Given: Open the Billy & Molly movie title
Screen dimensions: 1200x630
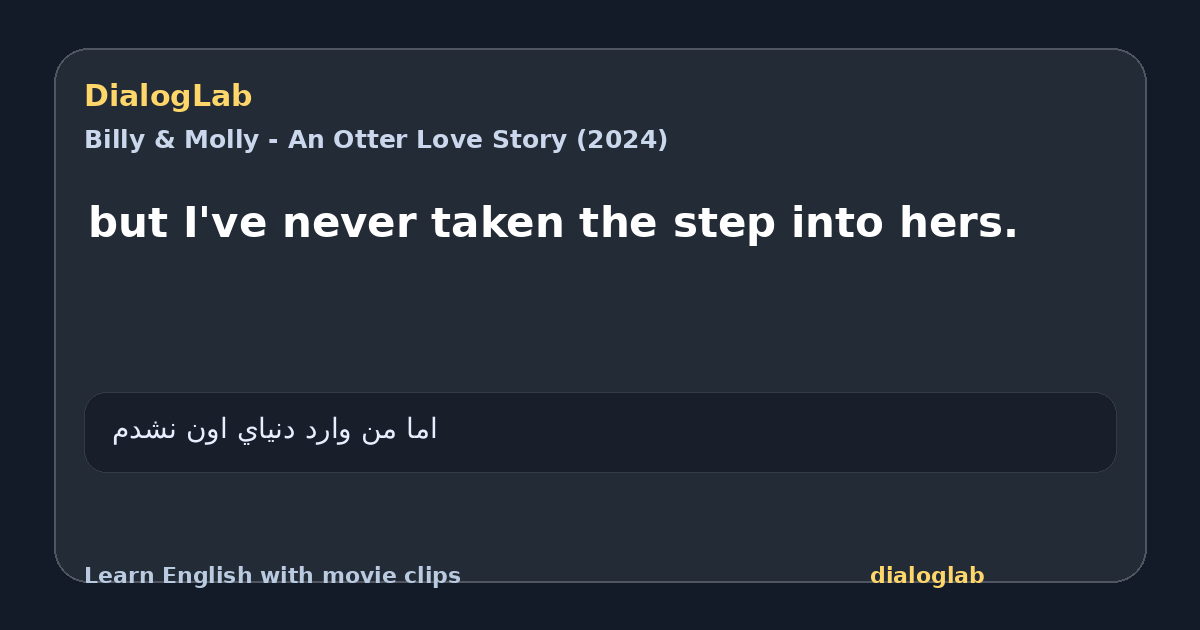Looking at the screenshot, I should 376,140.
